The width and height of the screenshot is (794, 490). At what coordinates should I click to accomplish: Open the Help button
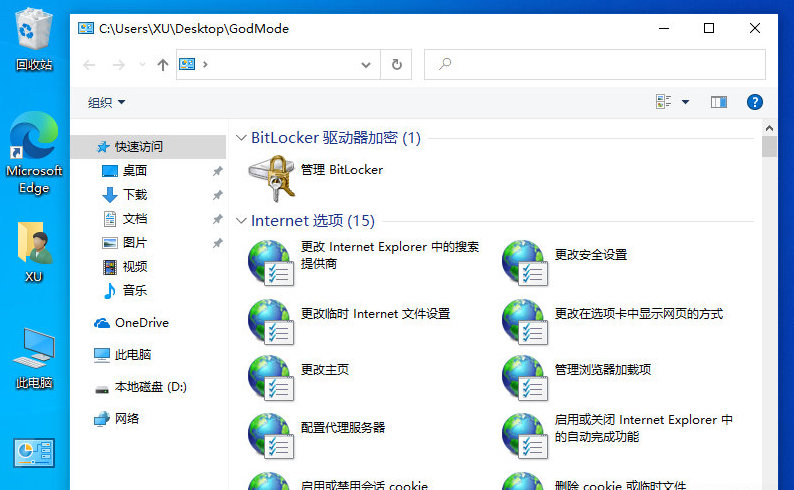coord(755,102)
